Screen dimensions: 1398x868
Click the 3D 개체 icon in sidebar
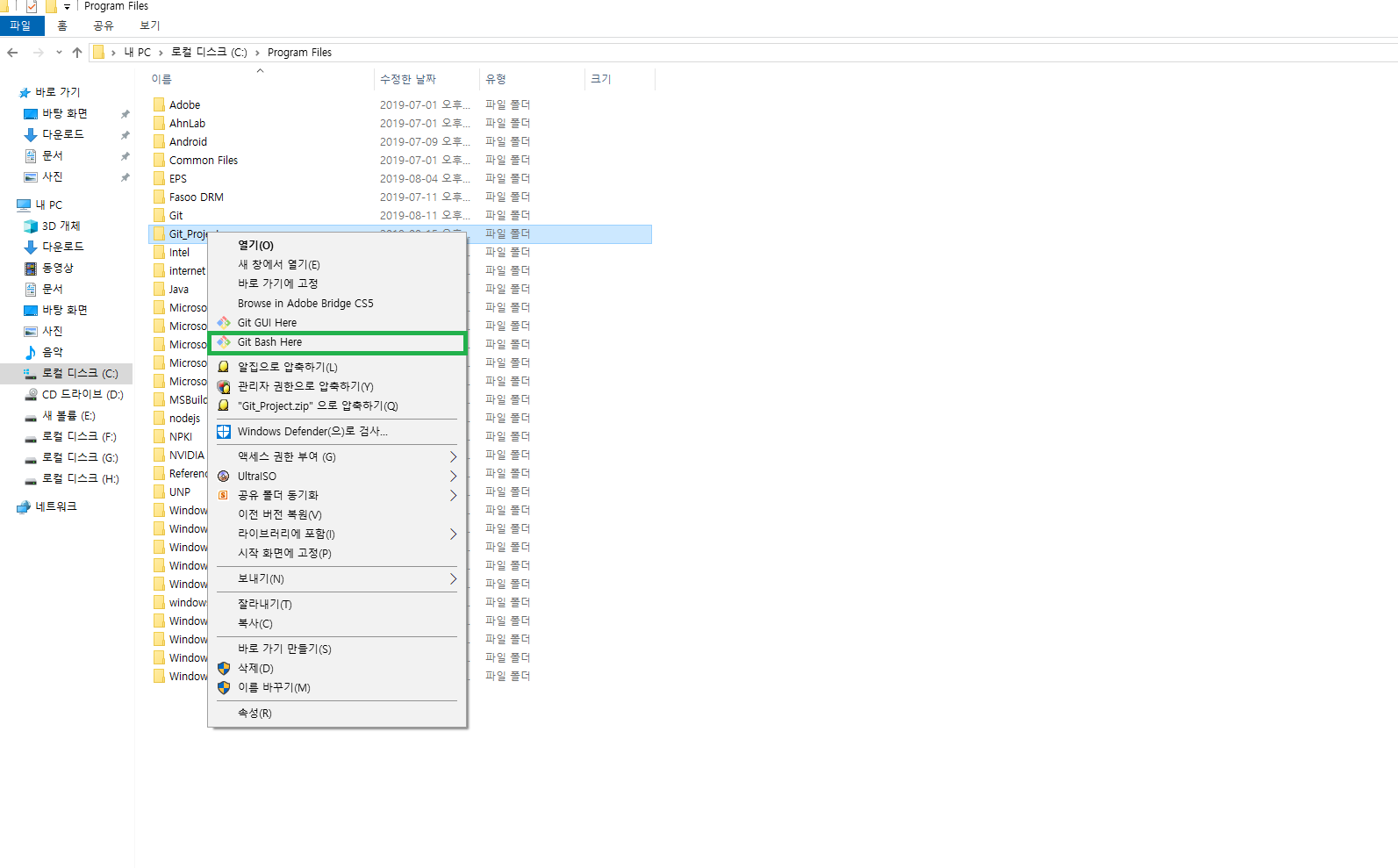31,226
